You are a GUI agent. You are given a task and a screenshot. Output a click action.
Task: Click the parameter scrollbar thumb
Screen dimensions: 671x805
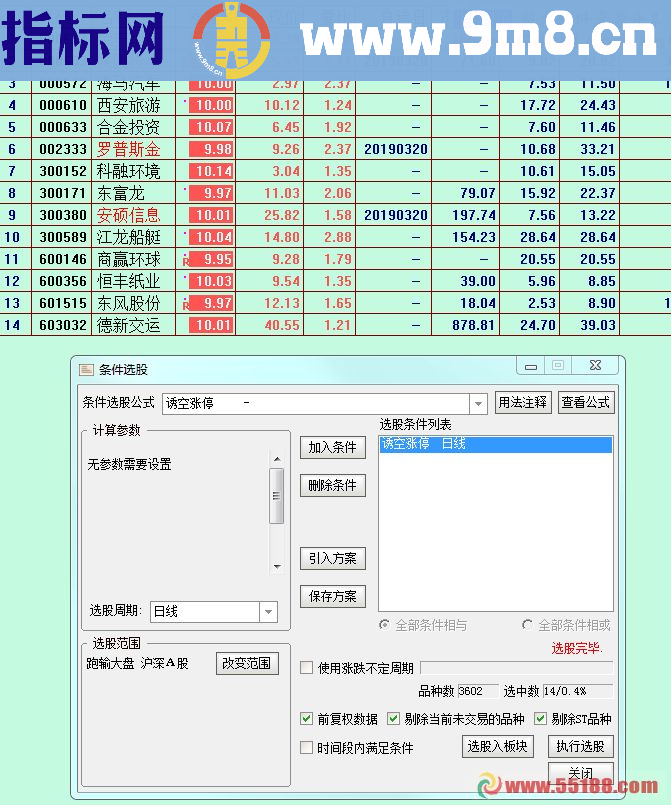click(277, 496)
